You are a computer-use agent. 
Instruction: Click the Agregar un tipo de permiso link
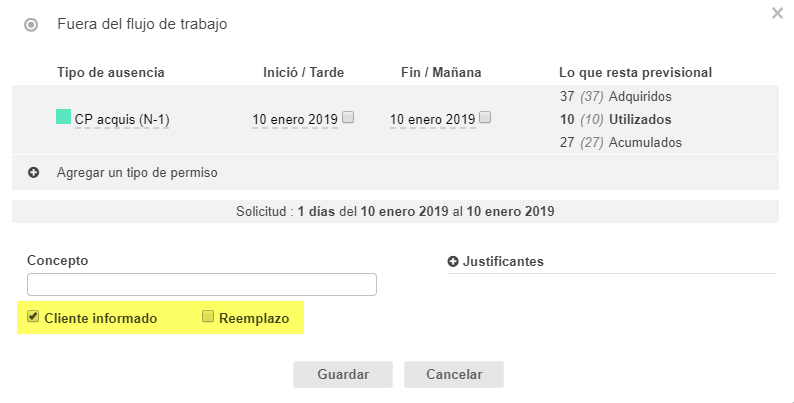[137, 172]
